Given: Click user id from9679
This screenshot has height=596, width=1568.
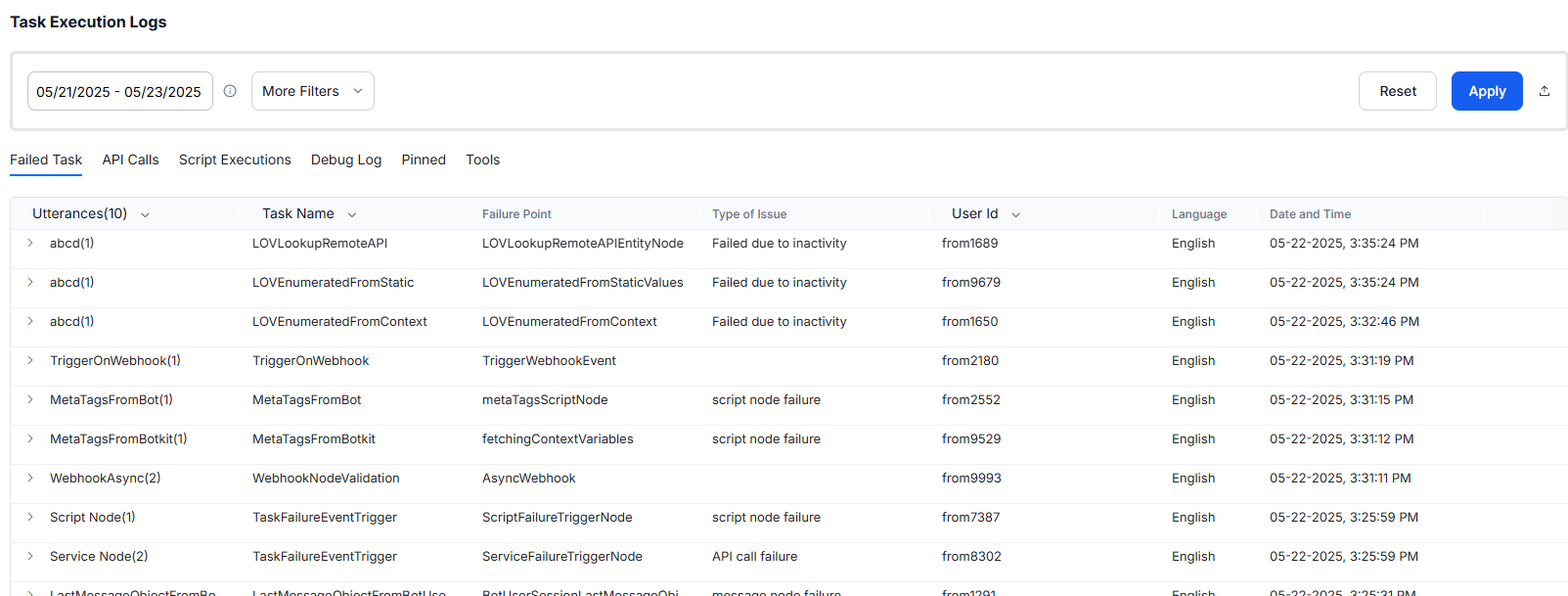Looking at the screenshot, I should point(971,282).
